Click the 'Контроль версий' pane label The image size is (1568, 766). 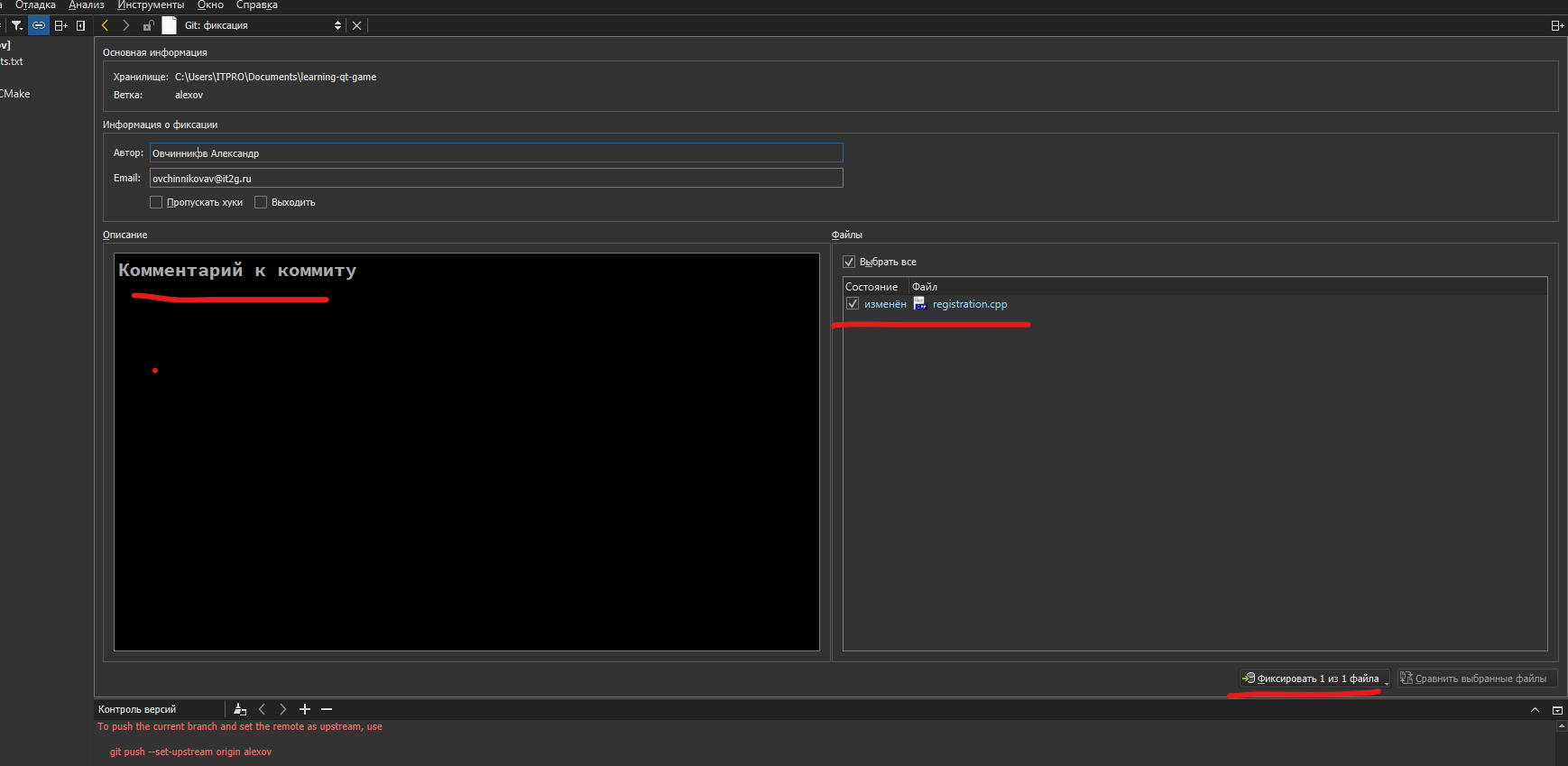pos(137,709)
